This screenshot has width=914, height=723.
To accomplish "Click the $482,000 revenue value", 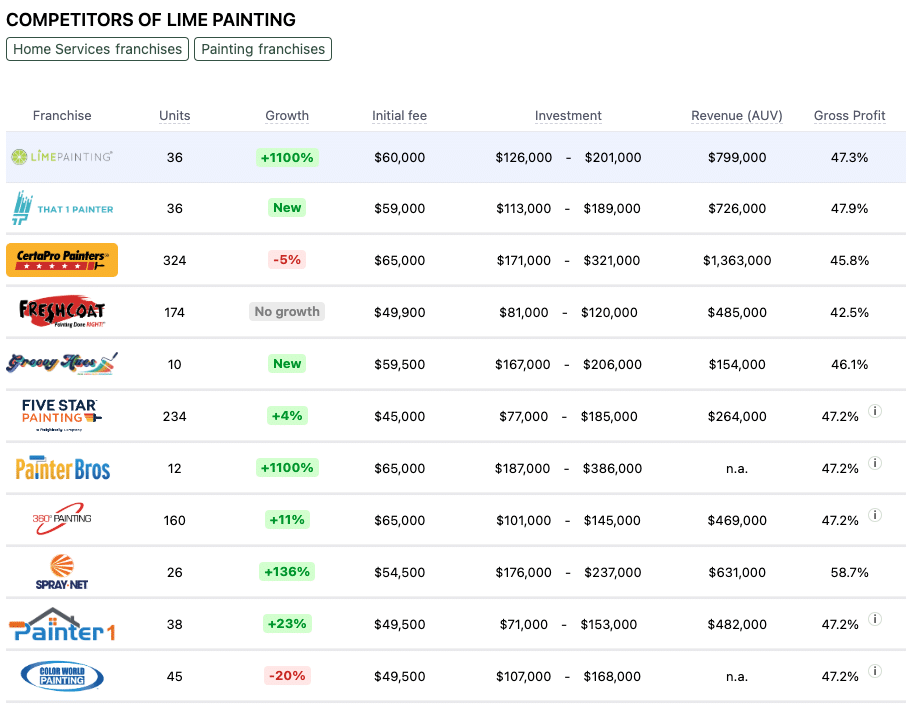I will coord(737,624).
